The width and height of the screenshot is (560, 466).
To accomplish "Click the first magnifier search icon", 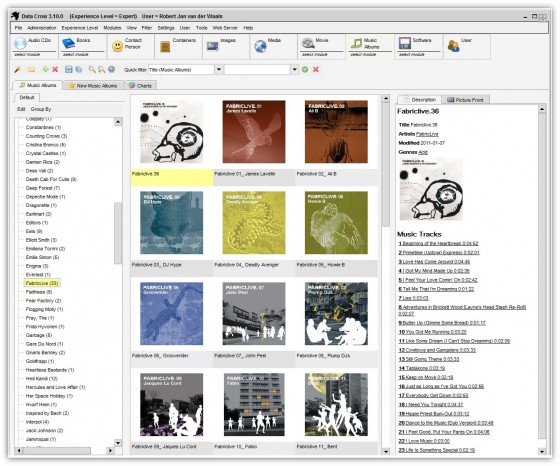I will [x=92, y=69].
